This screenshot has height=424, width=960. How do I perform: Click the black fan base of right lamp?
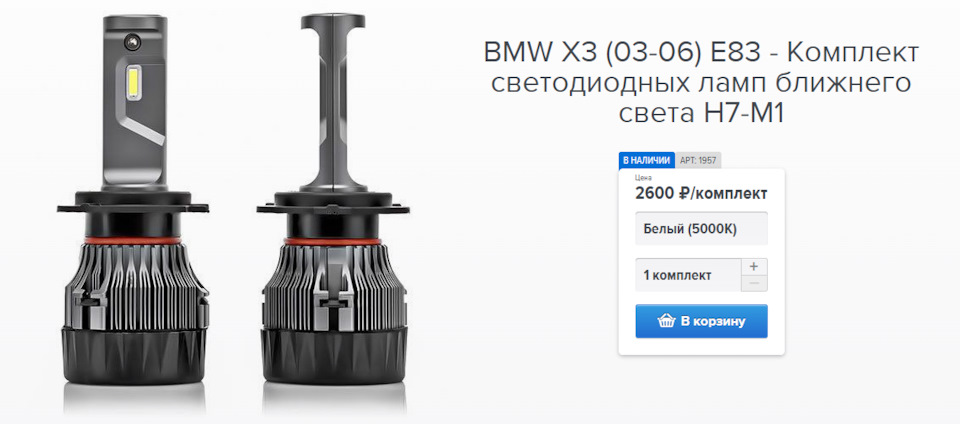click(x=334, y=357)
